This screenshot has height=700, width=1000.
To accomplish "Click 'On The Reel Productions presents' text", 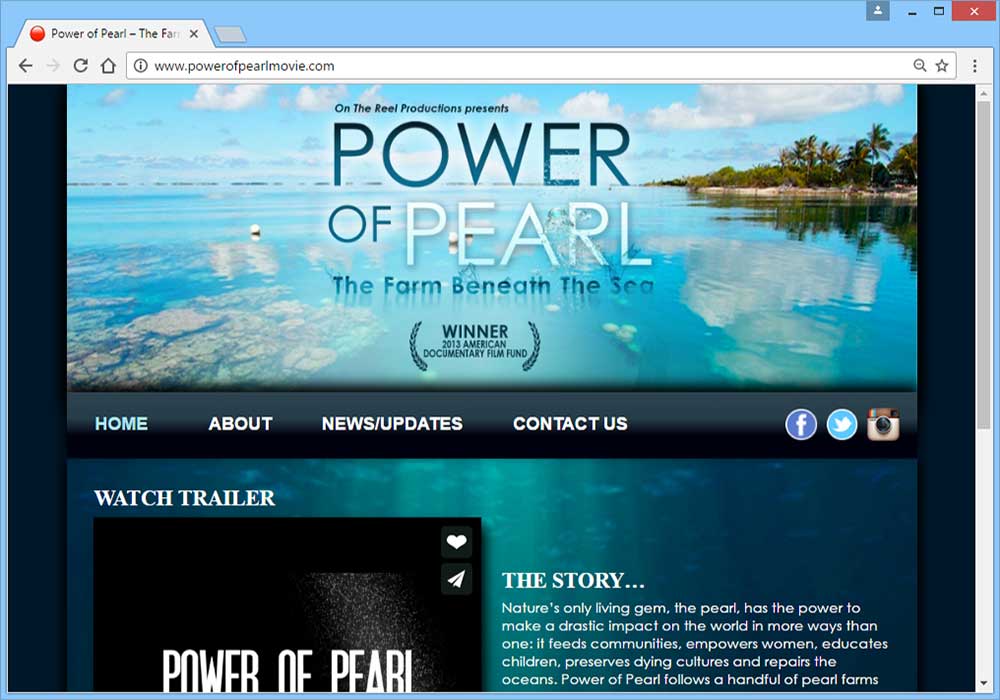I will [422, 108].
